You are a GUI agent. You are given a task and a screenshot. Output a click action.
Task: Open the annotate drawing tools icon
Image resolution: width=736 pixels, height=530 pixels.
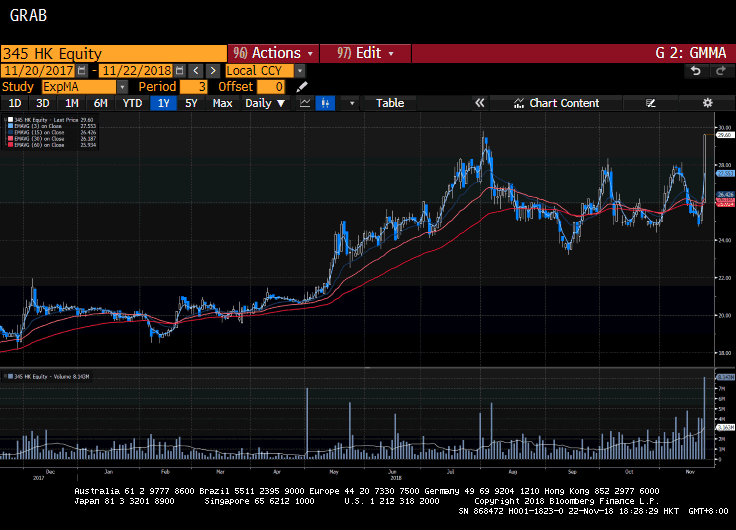pyautogui.click(x=651, y=103)
